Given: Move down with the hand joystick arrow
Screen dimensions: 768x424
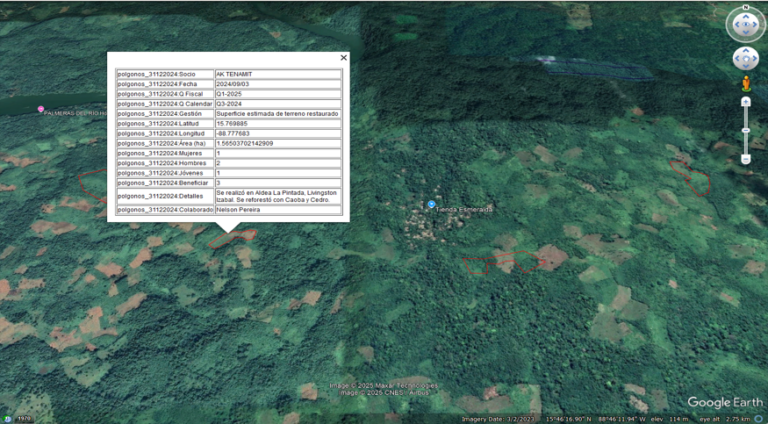Looking at the screenshot, I should (x=746, y=67).
